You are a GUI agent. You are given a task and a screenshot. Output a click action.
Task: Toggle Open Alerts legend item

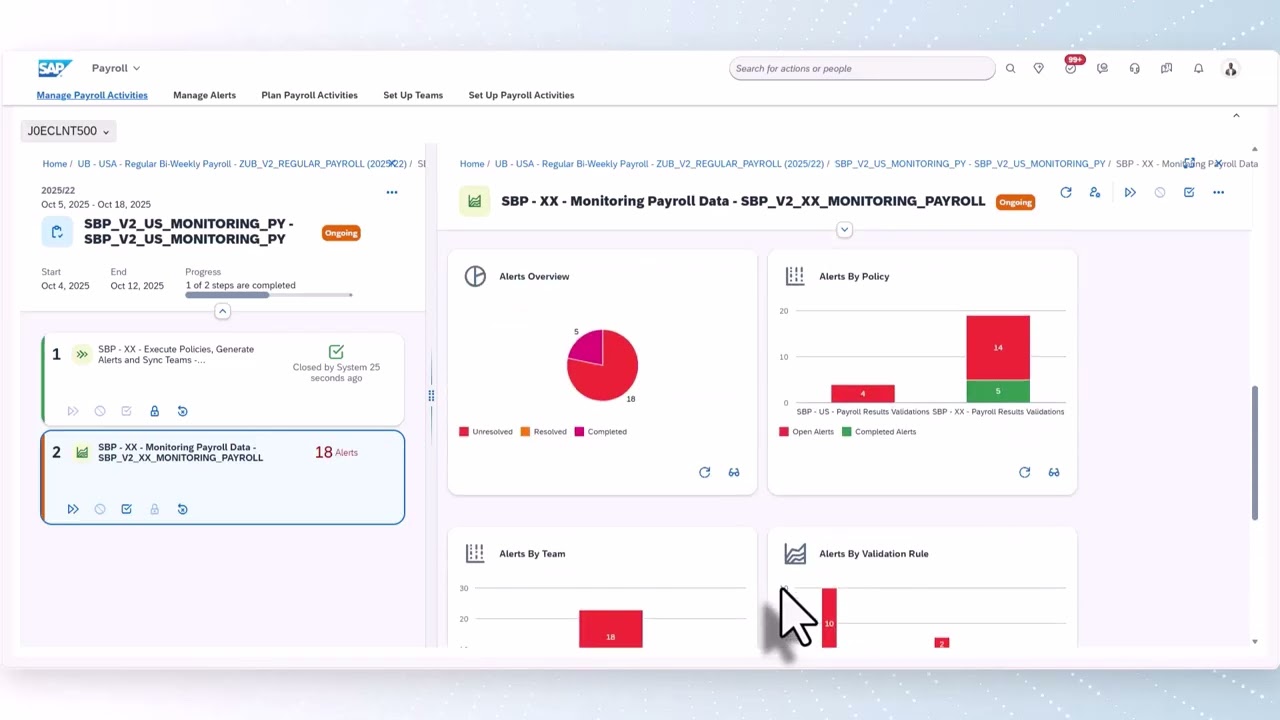click(x=805, y=432)
